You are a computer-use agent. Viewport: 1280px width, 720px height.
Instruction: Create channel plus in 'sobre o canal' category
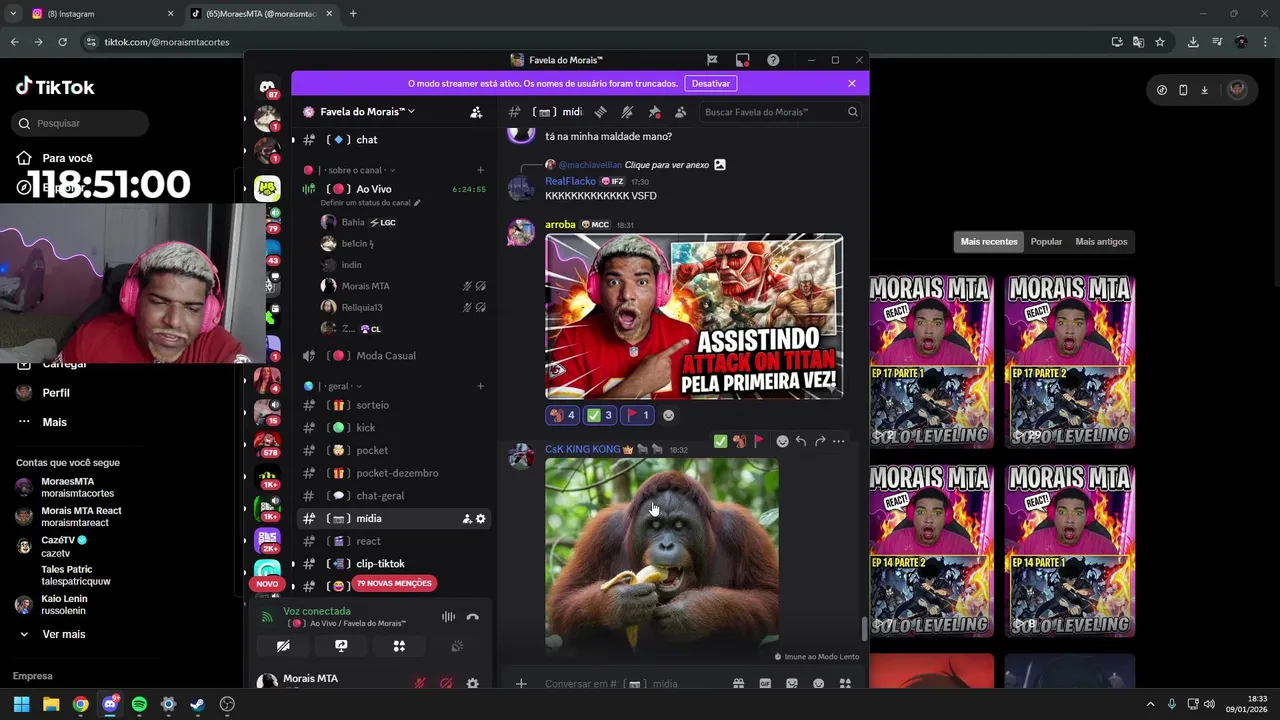click(x=480, y=170)
